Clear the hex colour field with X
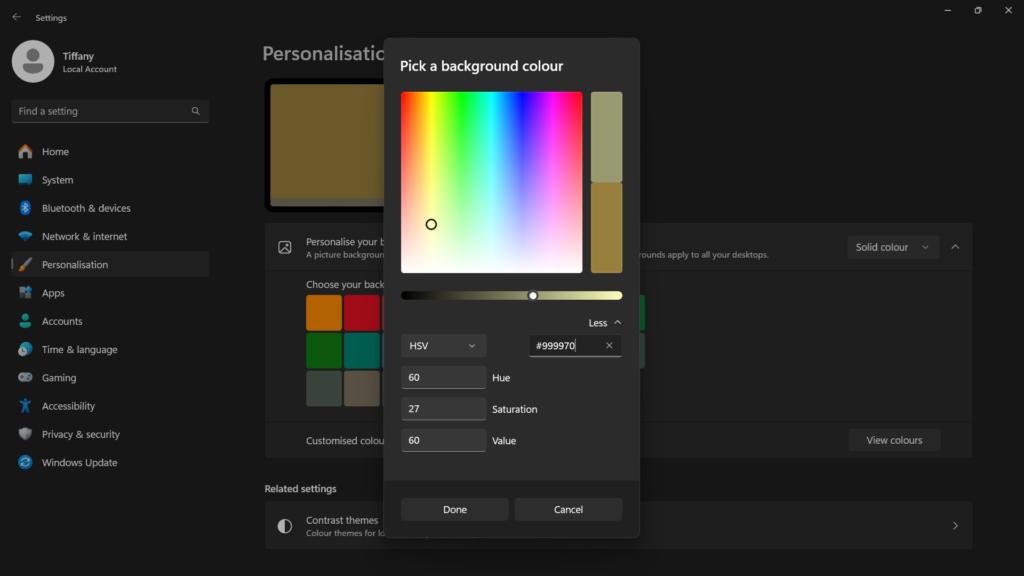1024x576 pixels. 609,346
